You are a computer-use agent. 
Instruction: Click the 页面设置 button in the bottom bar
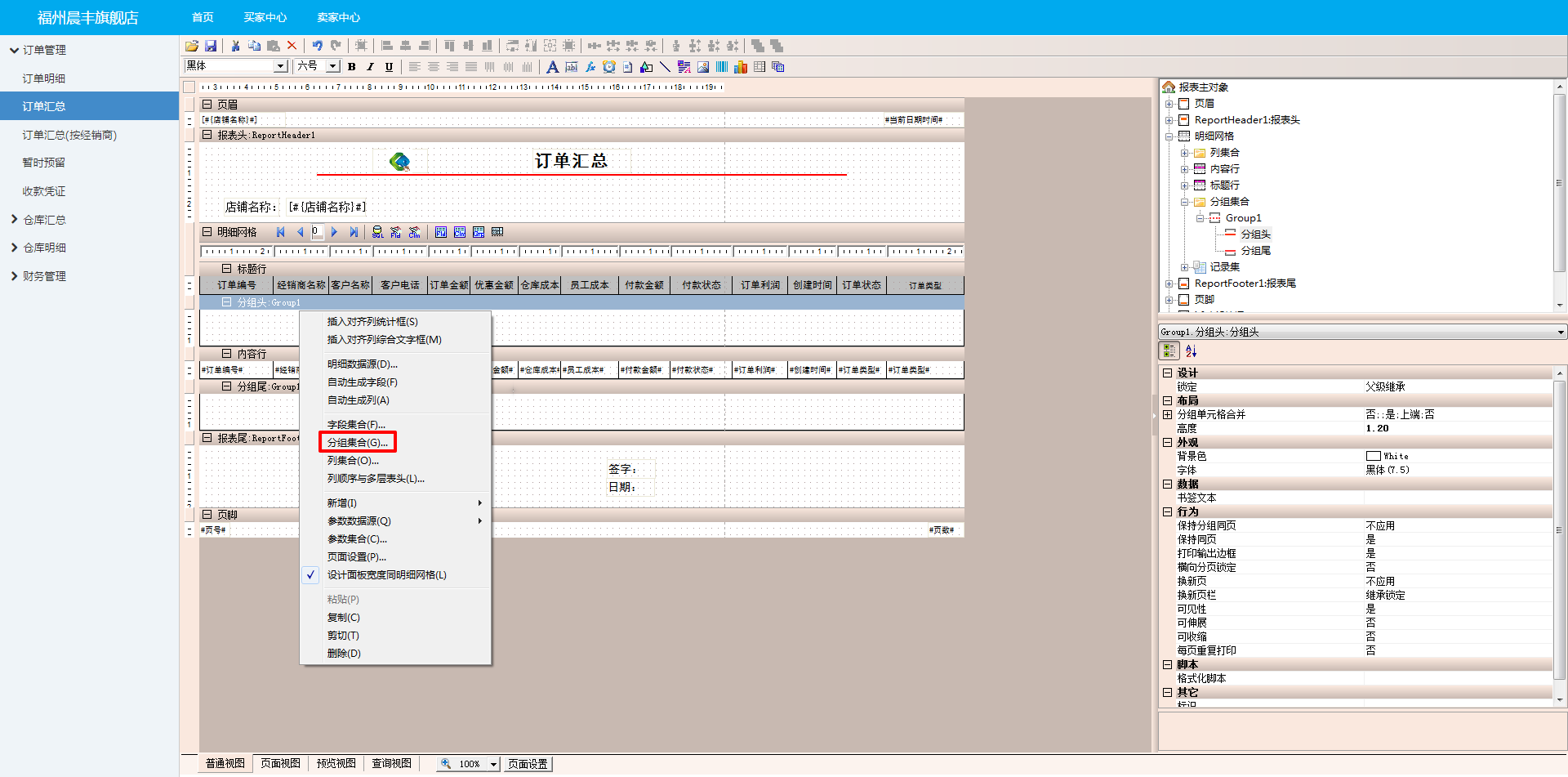point(528,764)
